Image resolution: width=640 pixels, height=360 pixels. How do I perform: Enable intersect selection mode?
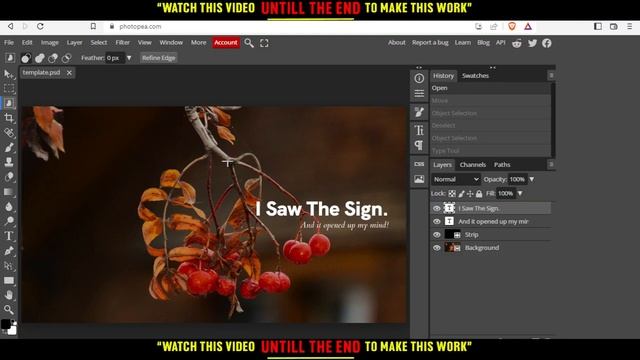pos(67,58)
